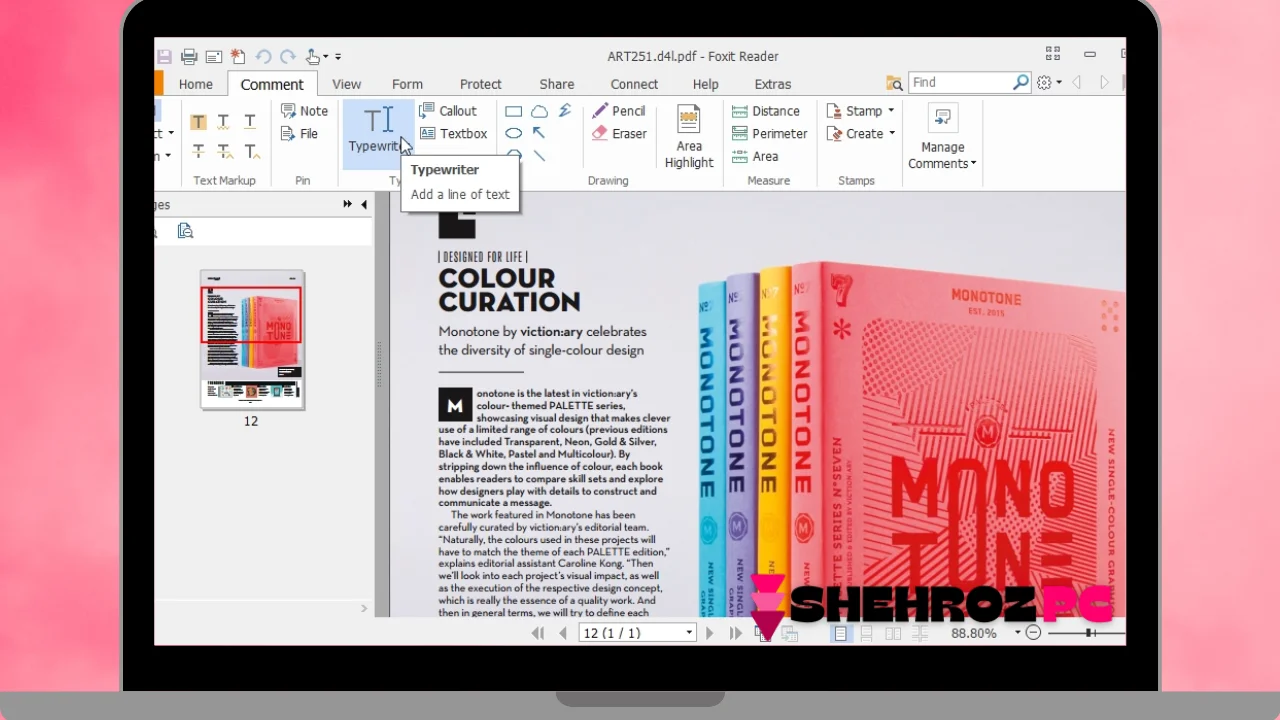Click the ribbon mode grid icon in title bar
Screen dimensions: 1280x720
click(1053, 53)
